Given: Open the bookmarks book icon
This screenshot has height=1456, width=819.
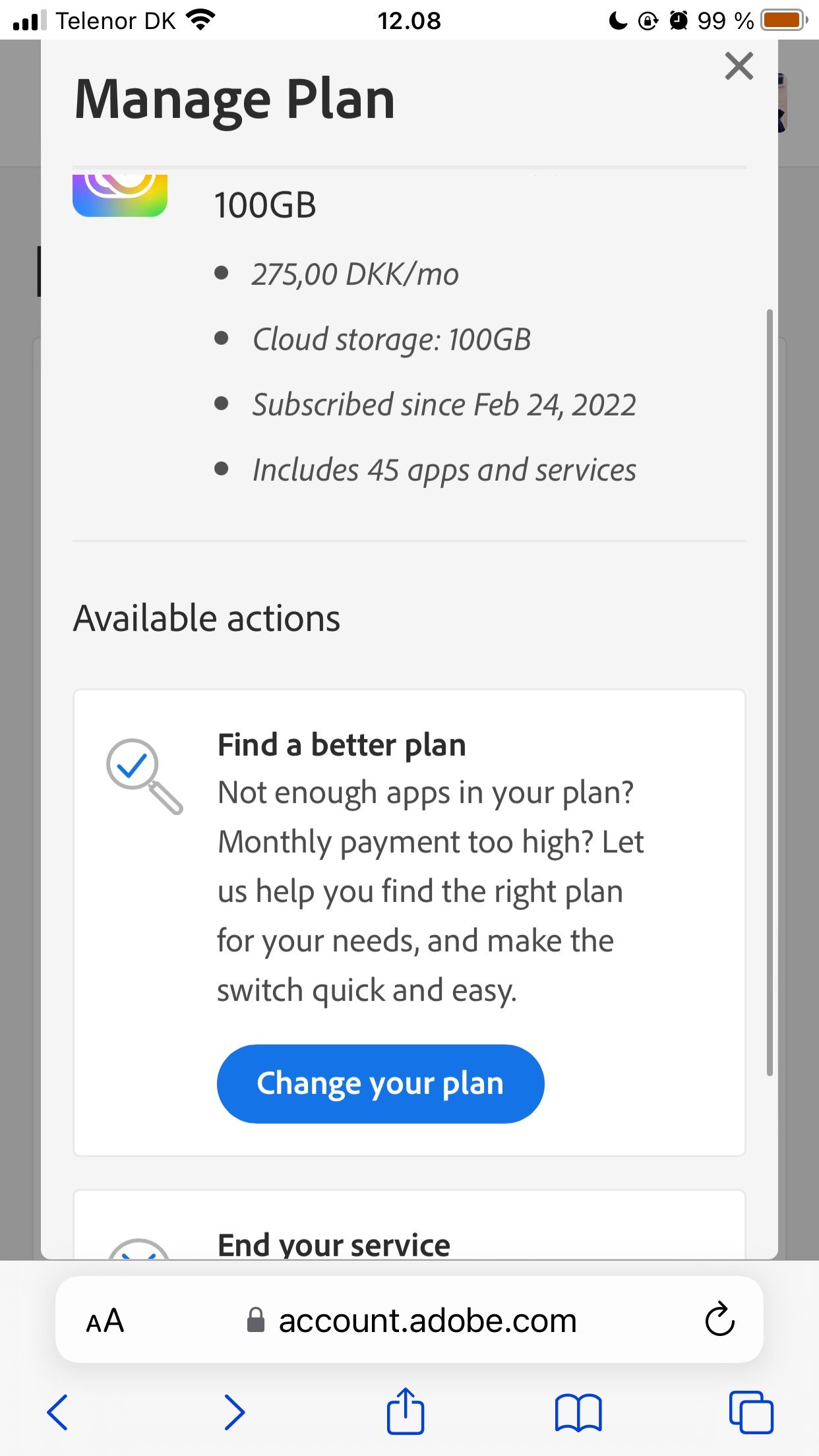Looking at the screenshot, I should pyautogui.click(x=578, y=1412).
